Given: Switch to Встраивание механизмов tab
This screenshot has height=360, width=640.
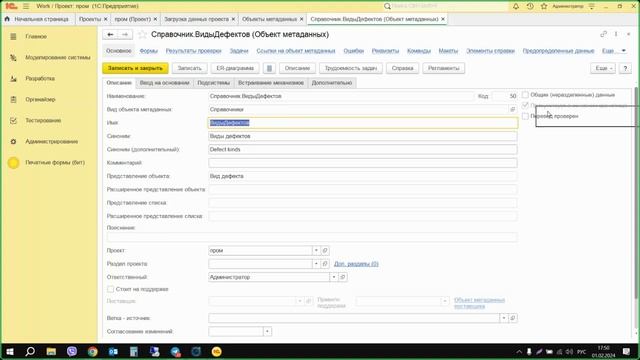Looking at the screenshot, I should tap(271, 83).
